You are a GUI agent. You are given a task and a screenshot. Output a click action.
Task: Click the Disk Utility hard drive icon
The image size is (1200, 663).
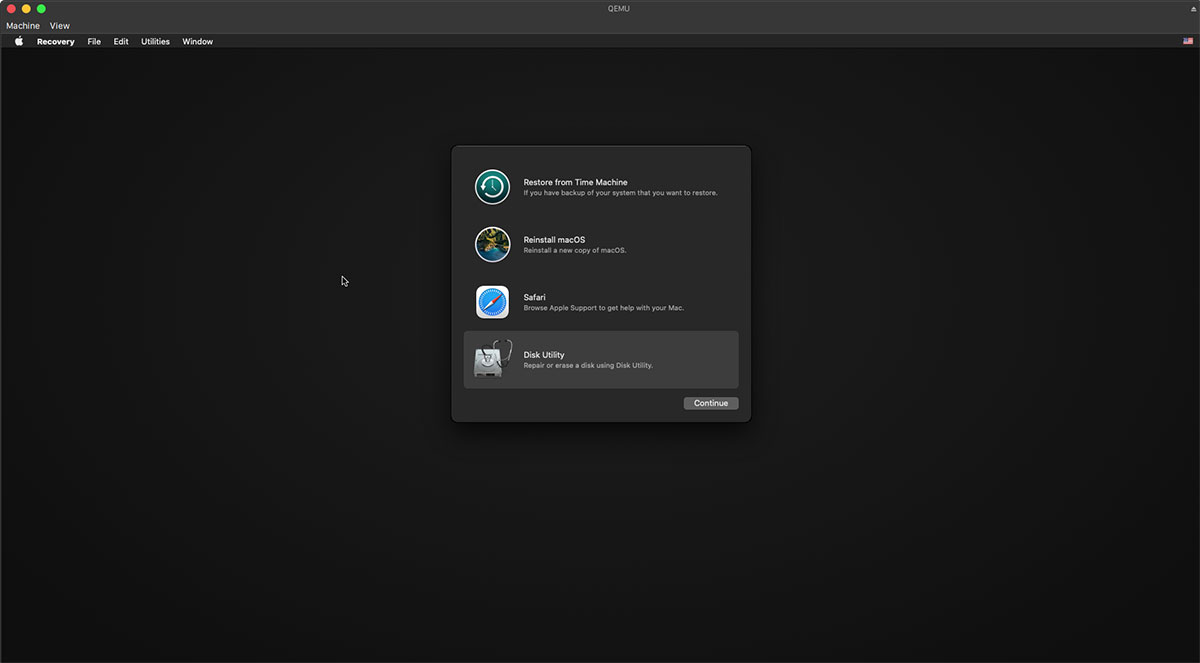point(492,360)
